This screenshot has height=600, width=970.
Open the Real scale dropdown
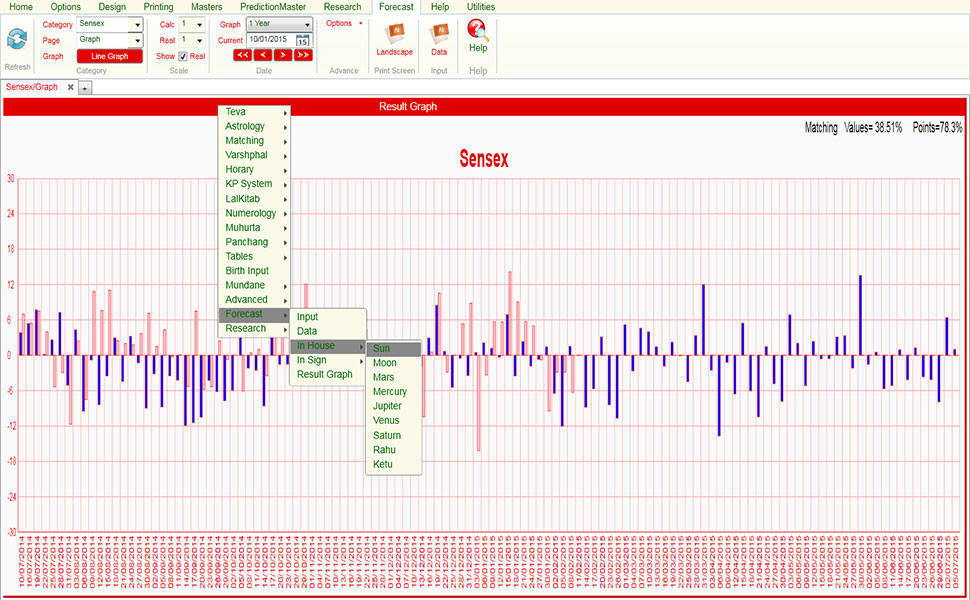tap(199, 40)
